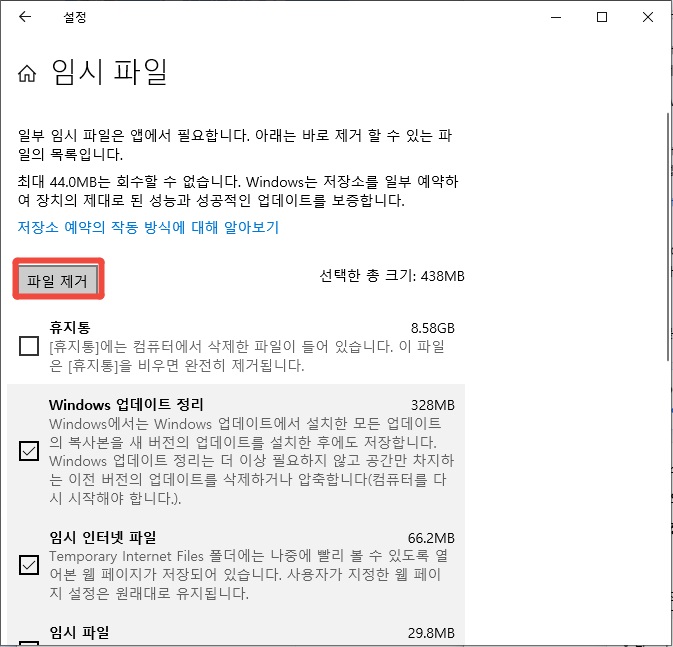Click the 설정 window title
This screenshot has width=673, height=647.
(x=75, y=17)
